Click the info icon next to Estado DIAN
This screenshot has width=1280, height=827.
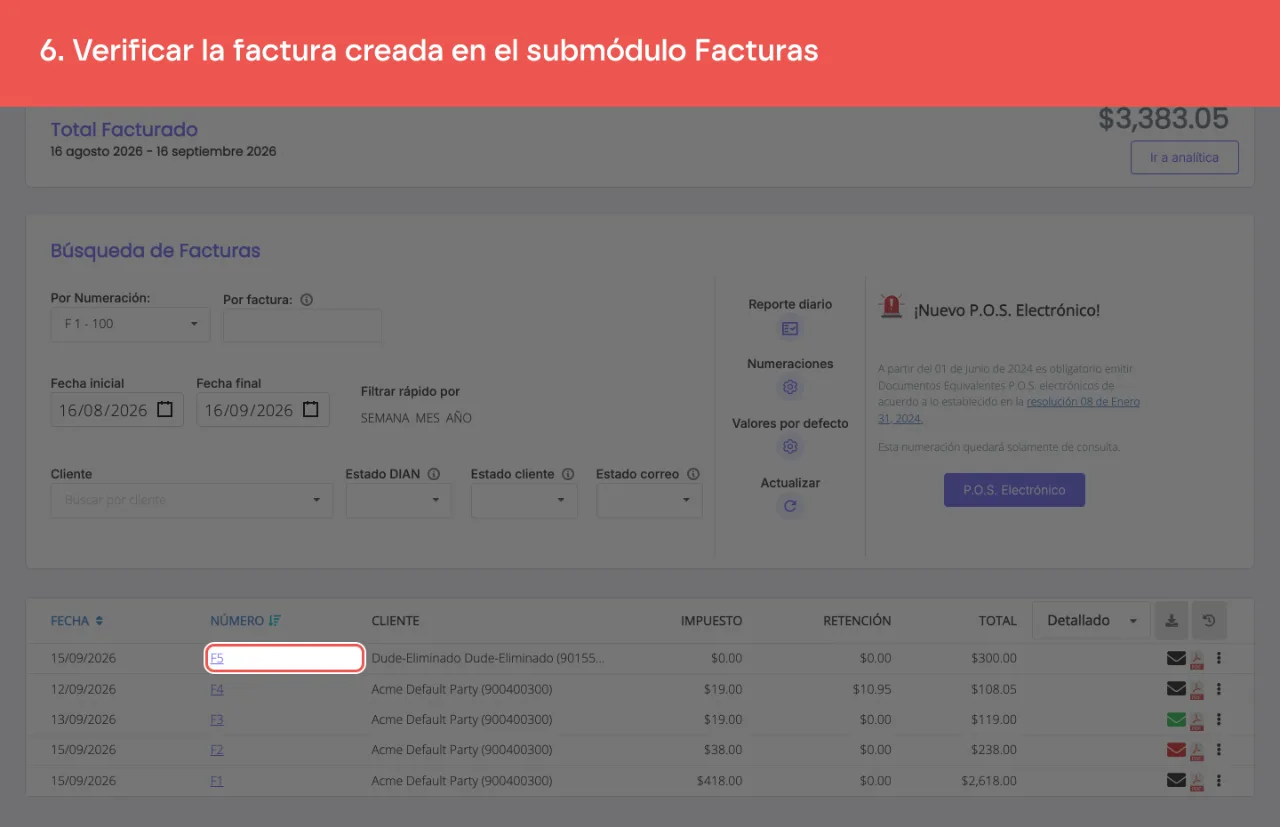click(435, 474)
